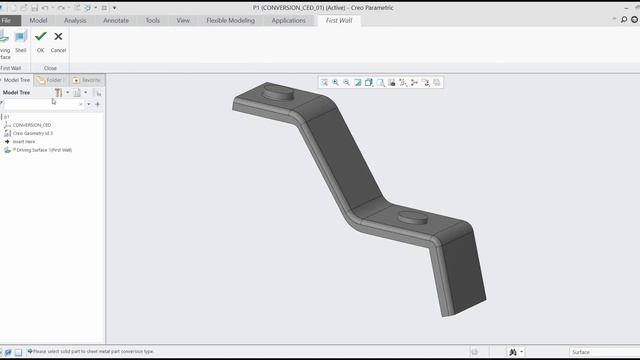Repaint the graphics view
640x360 pixels.
[358, 82]
